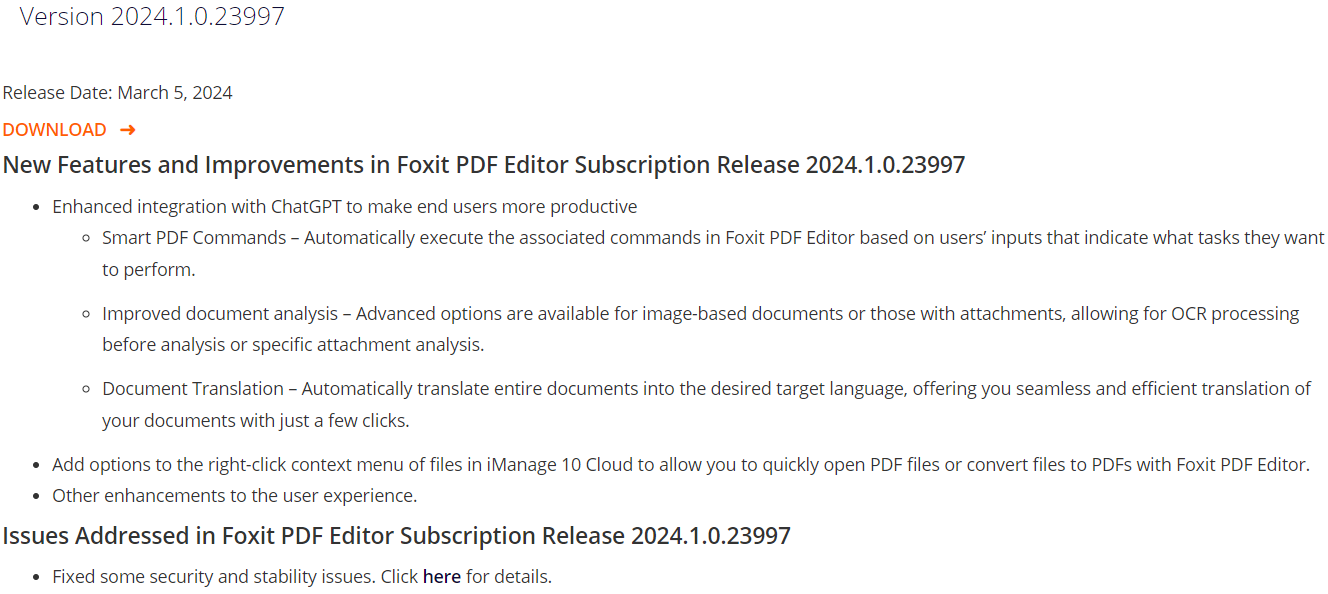Click the Enhanced integration with ChatGPT bullet

pos(345,207)
